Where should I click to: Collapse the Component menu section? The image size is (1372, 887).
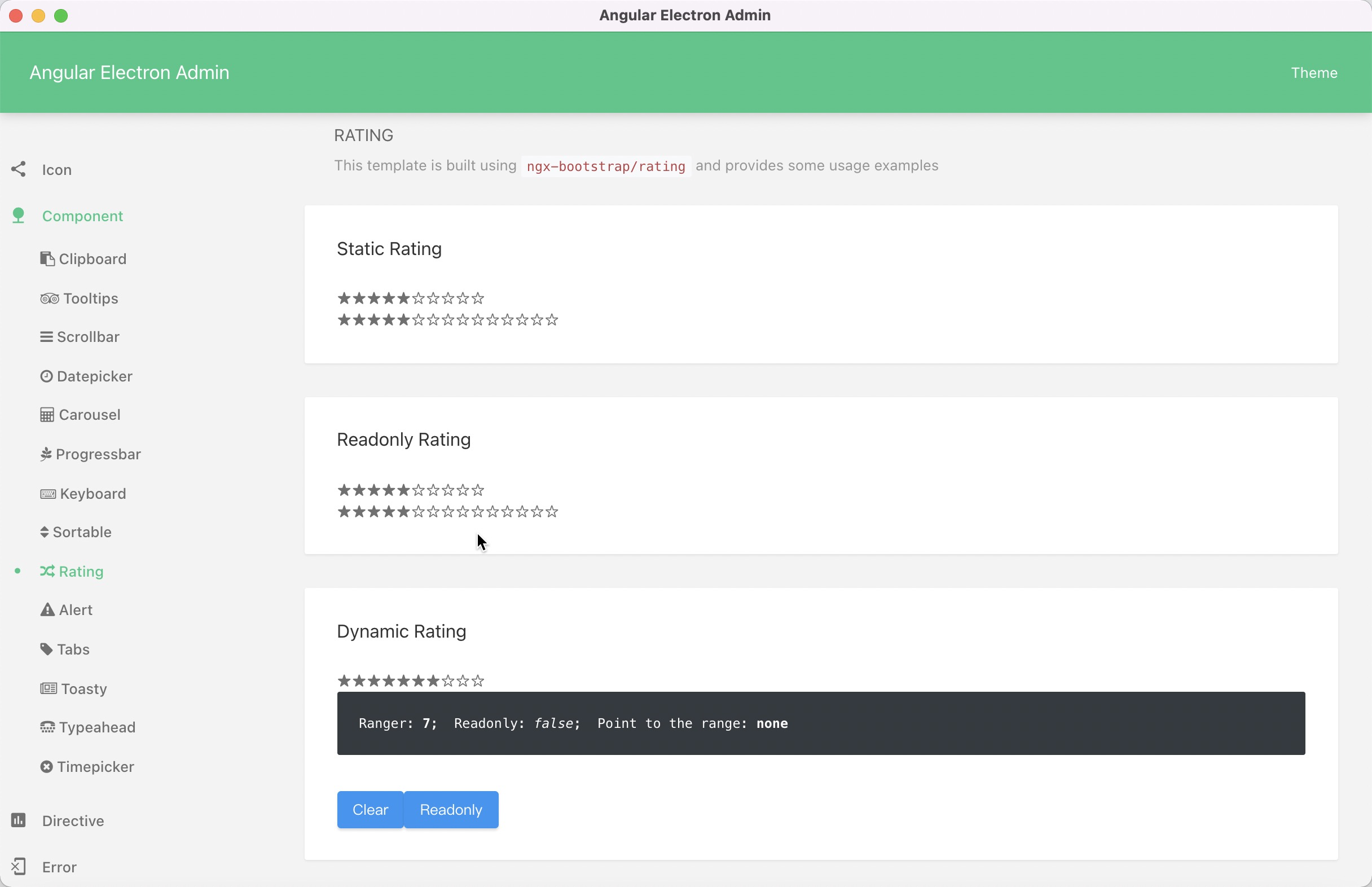[82, 216]
